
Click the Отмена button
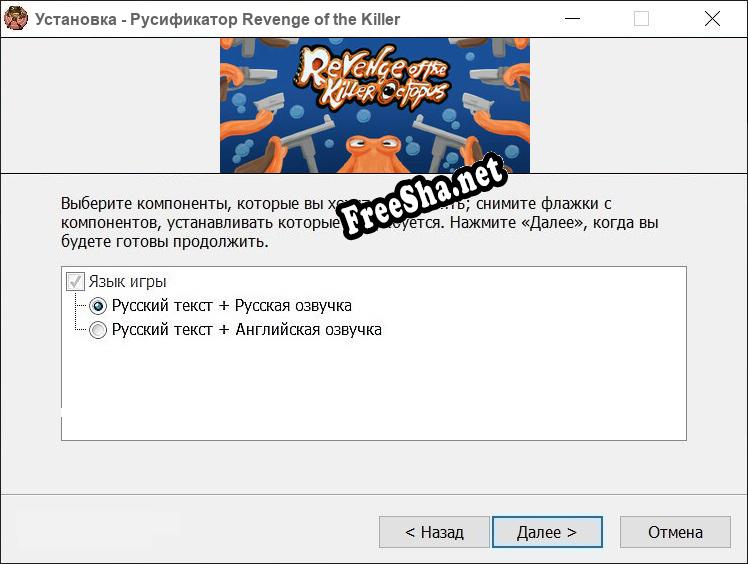point(675,532)
